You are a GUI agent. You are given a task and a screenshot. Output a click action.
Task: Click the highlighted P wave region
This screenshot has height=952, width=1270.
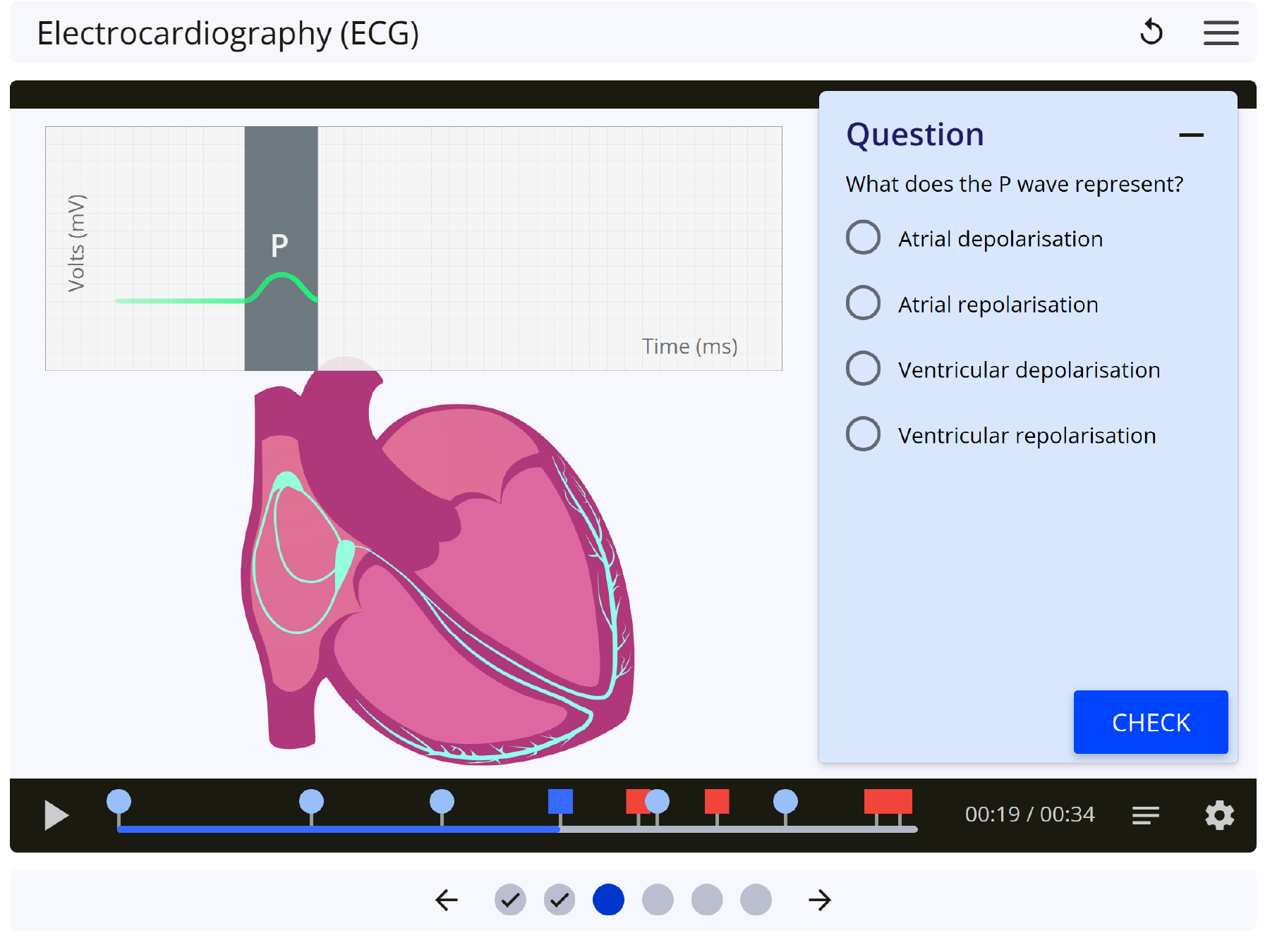(281, 248)
